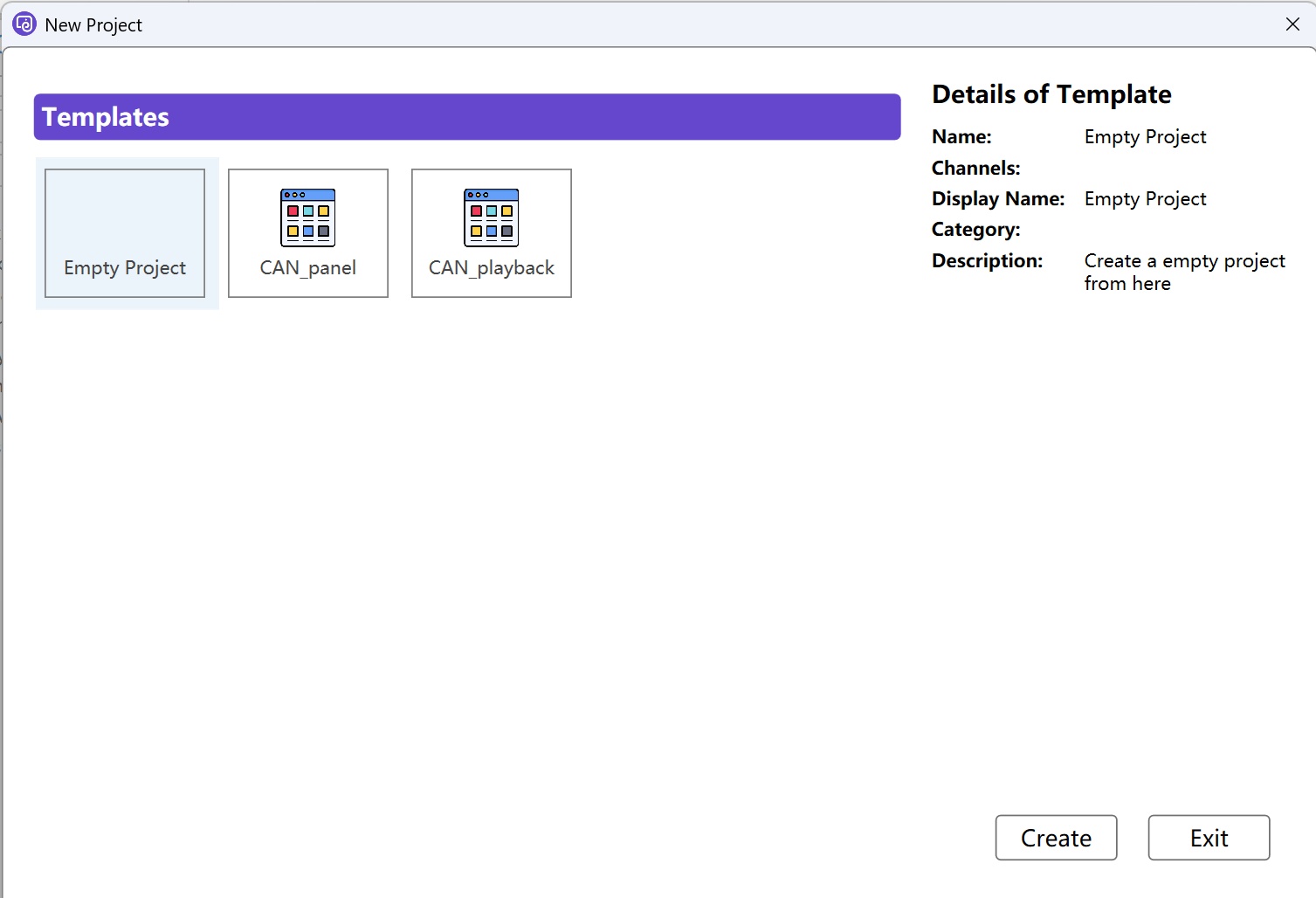Screen dimensions: 1316x898
Task: Click the Details of Template heading
Action: click(1051, 94)
